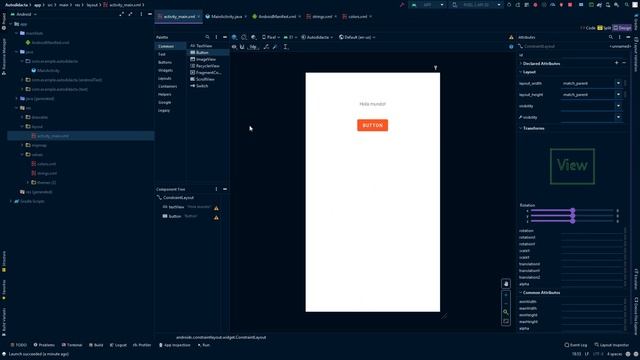Toggle the autoconnect magnet icon
The height and width of the screenshot is (360, 640).
click(242, 47)
